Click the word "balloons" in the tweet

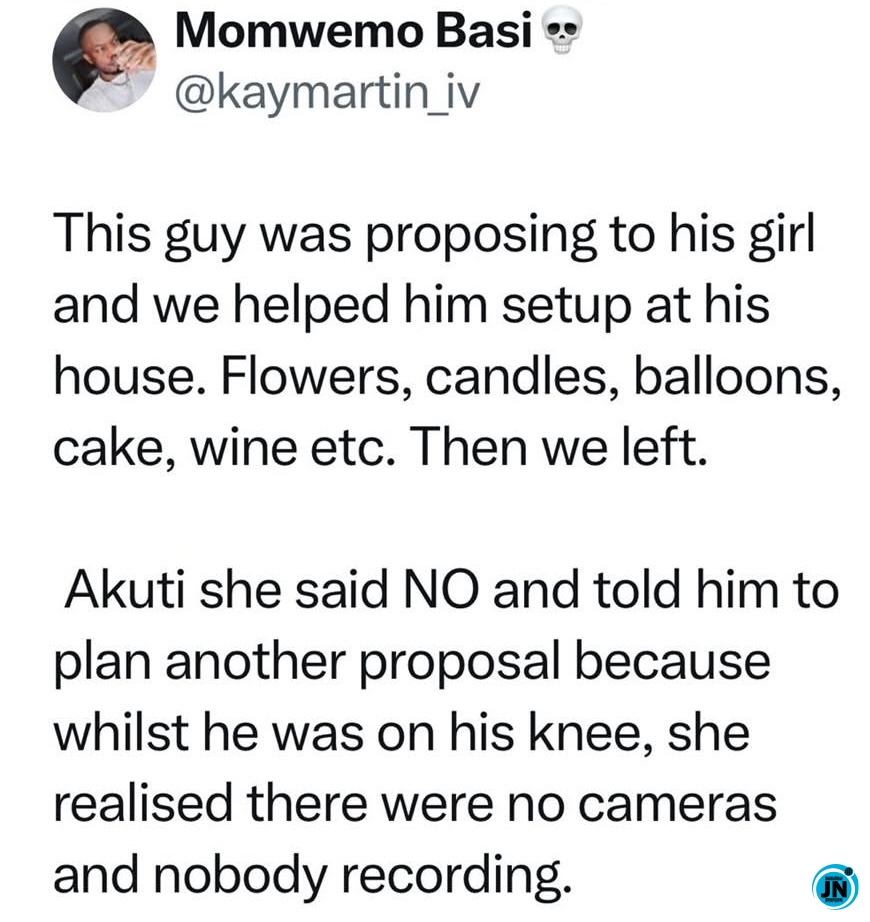[730, 380]
